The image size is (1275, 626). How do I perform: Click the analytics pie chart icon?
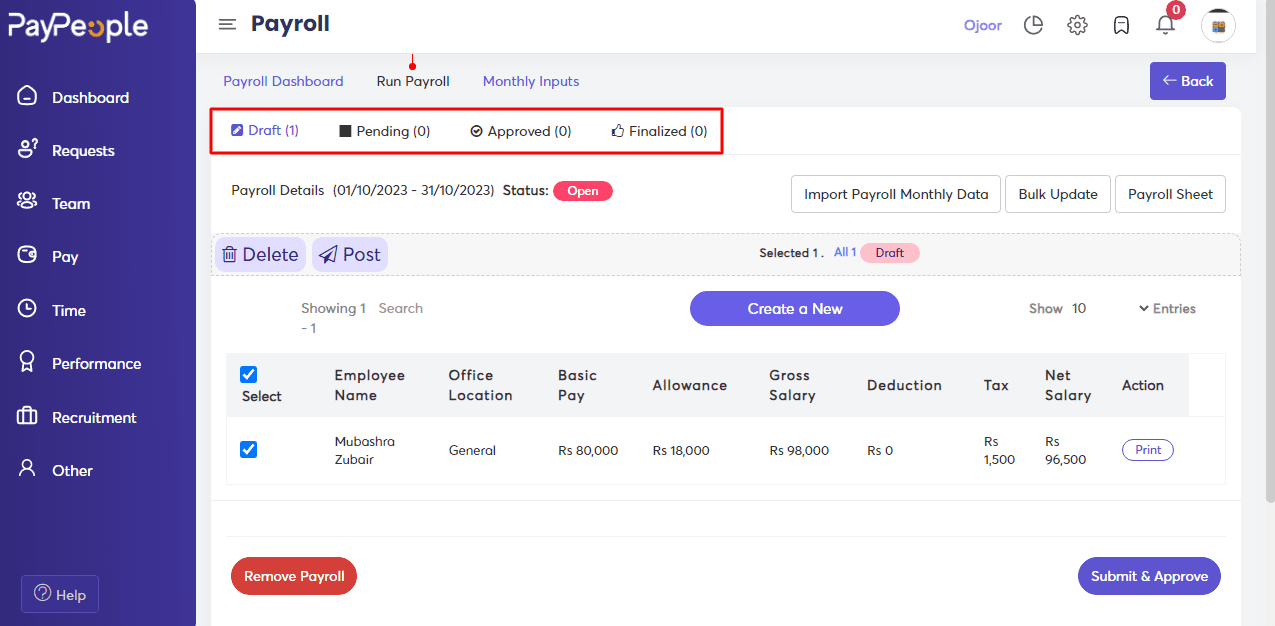click(x=1033, y=25)
